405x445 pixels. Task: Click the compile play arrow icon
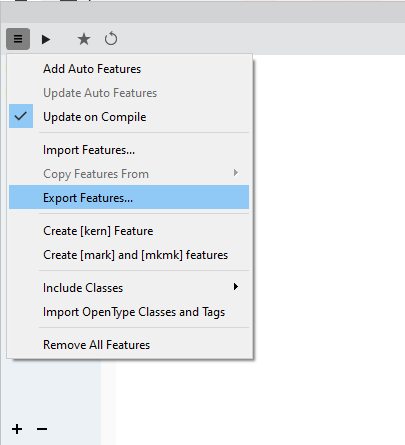point(46,39)
